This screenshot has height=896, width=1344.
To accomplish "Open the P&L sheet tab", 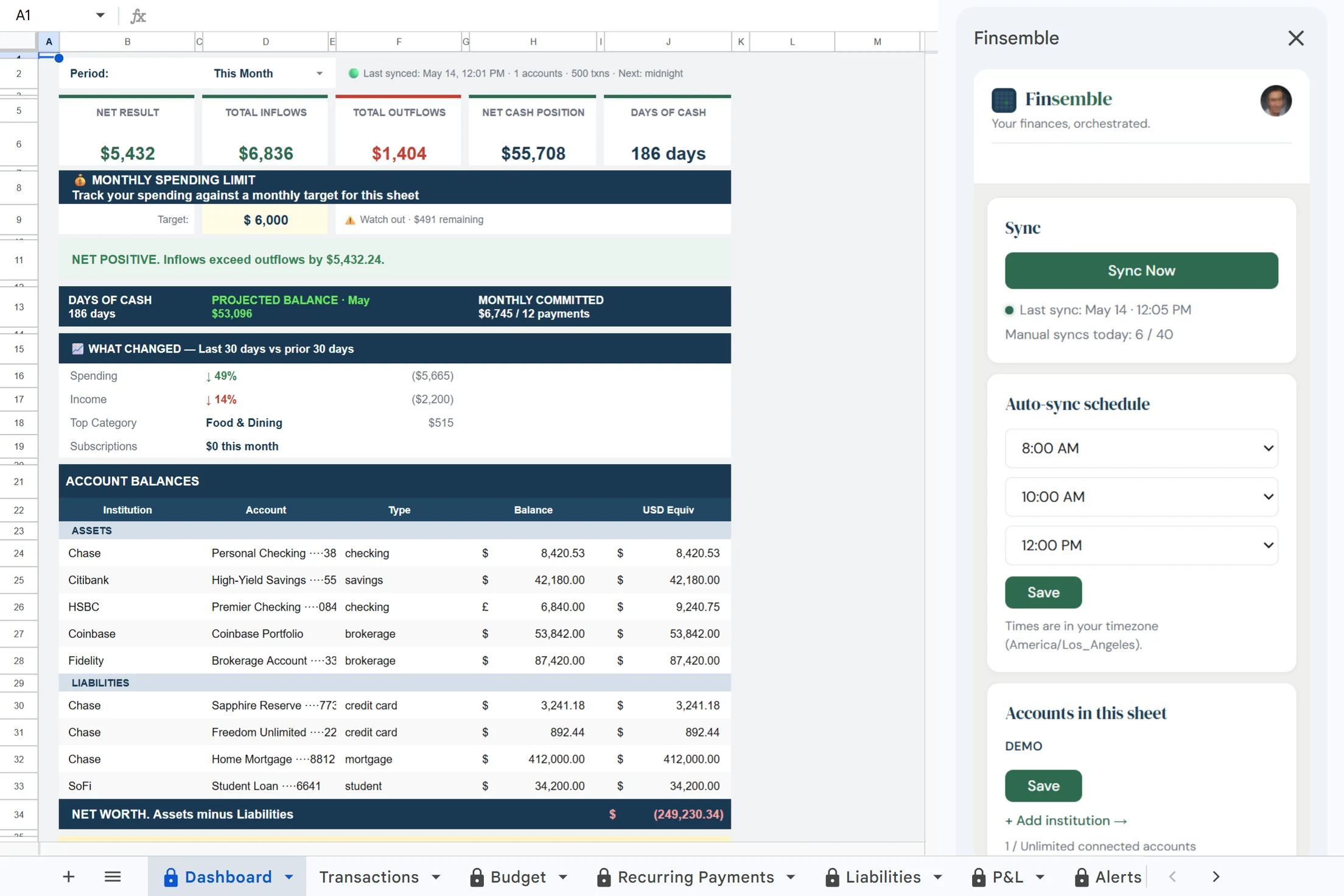I will click(1008, 877).
